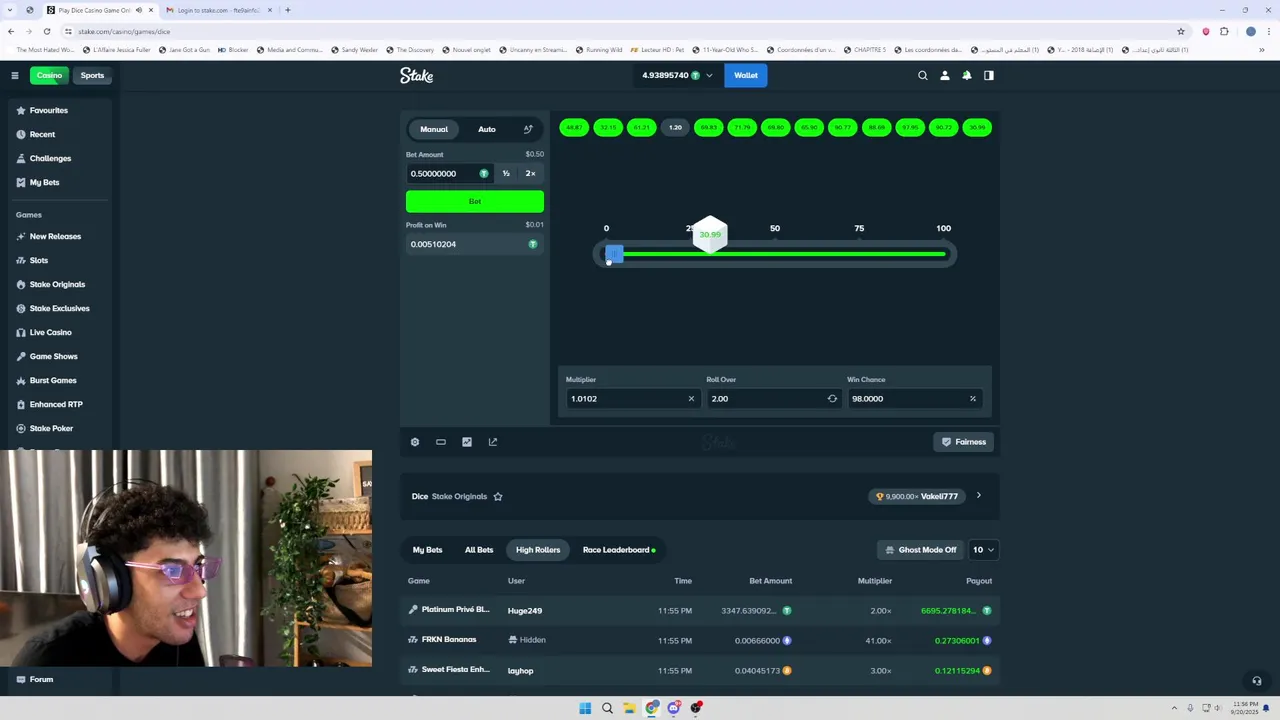Click the green Bet button
The height and width of the screenshot is (720, 1280).
point(475,201)
